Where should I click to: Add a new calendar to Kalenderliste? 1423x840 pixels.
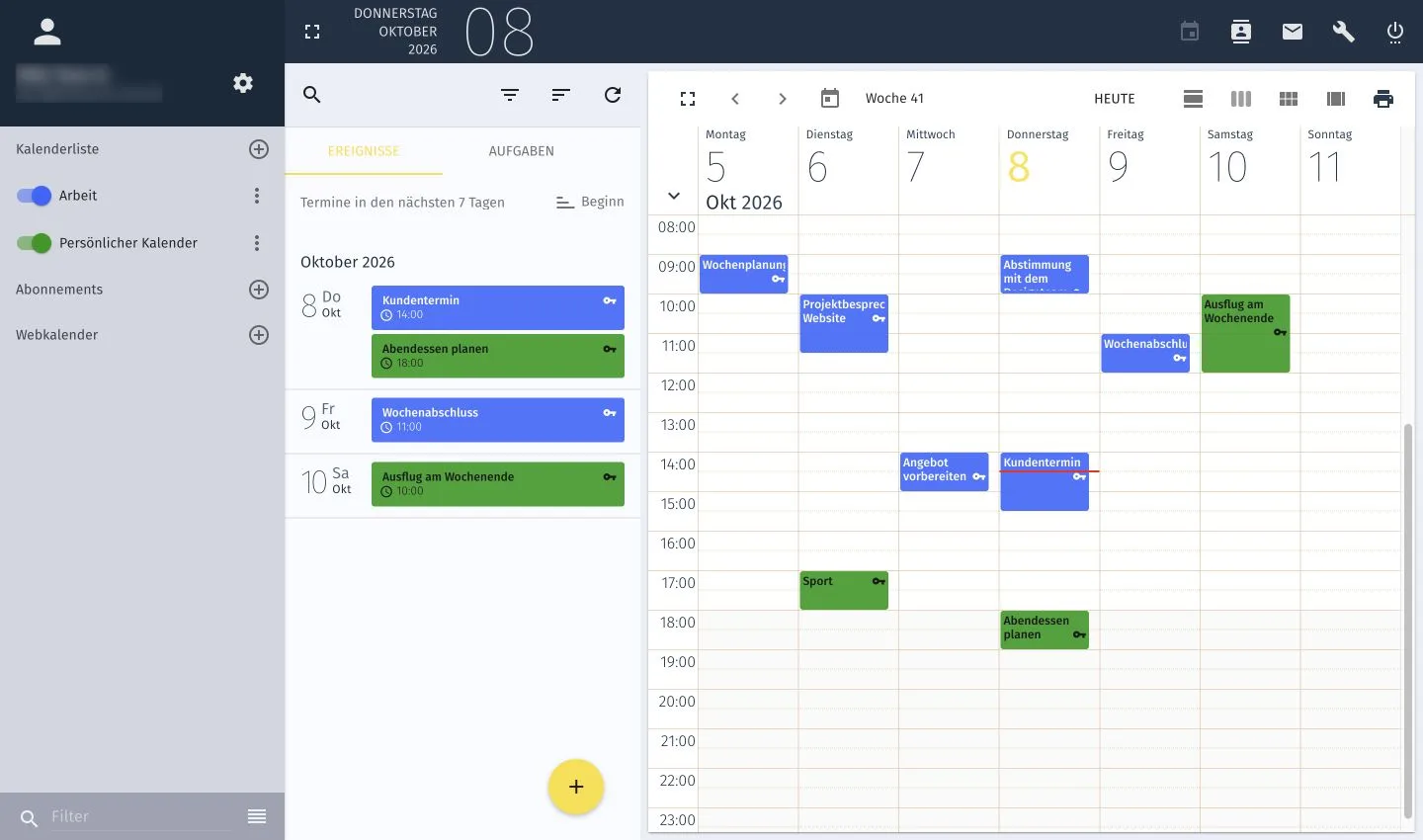click(259, 149)
